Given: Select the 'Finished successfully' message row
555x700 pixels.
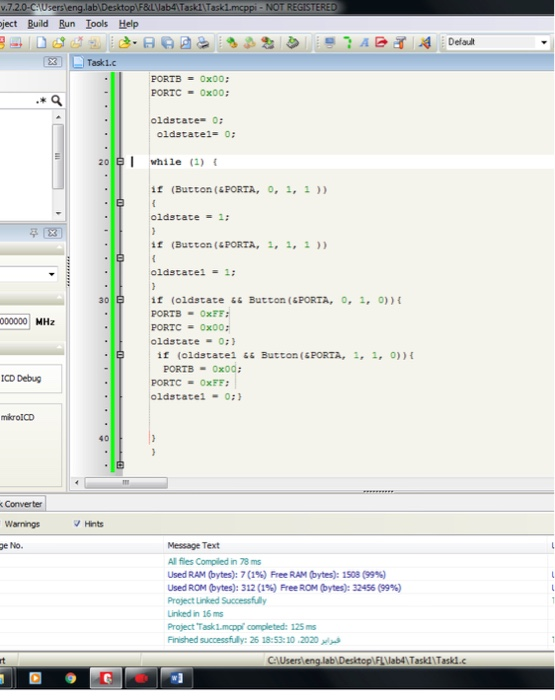Looking at the screenshot, I should [x=254, y=640].
